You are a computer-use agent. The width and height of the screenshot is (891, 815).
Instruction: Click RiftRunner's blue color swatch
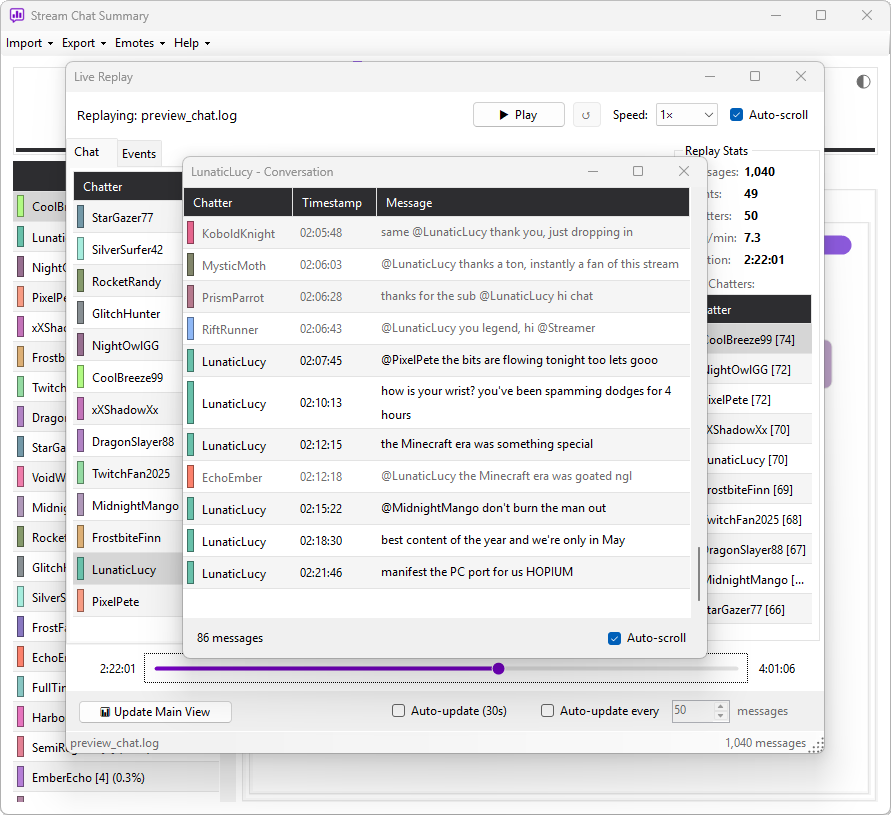[x=191, y=329]
